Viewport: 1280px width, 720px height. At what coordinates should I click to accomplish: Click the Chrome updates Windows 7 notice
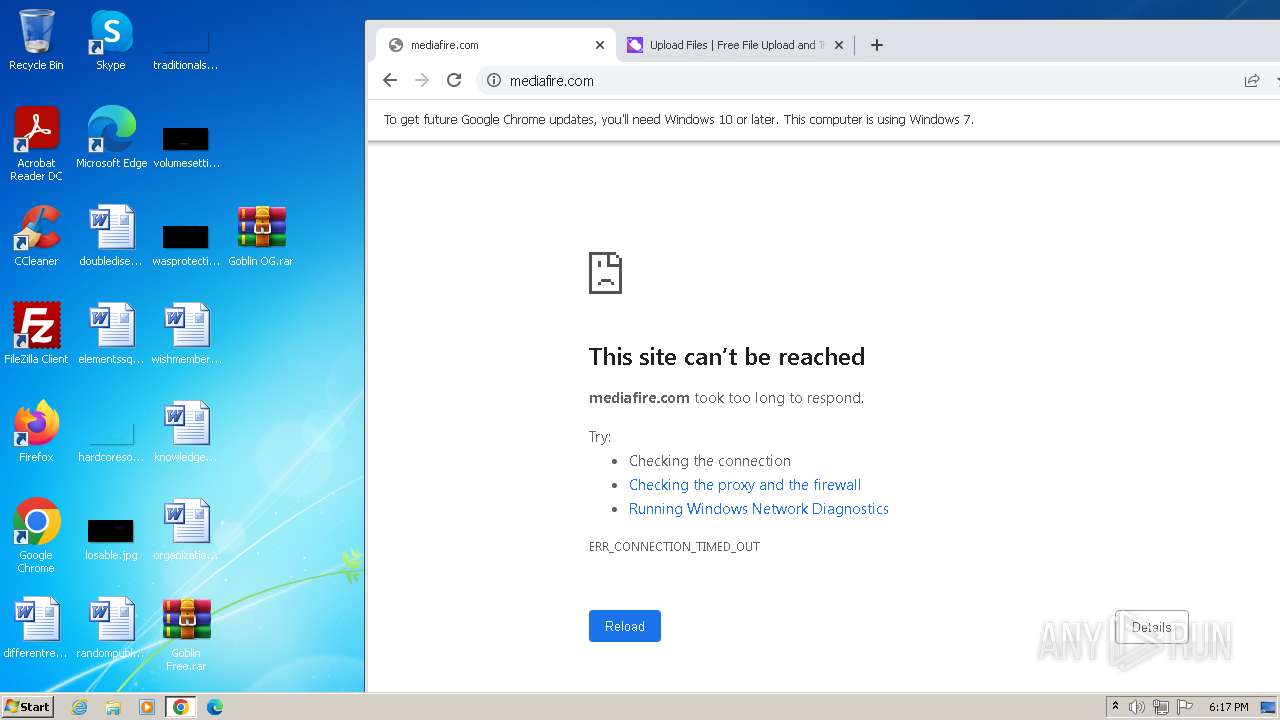[679, 120]
